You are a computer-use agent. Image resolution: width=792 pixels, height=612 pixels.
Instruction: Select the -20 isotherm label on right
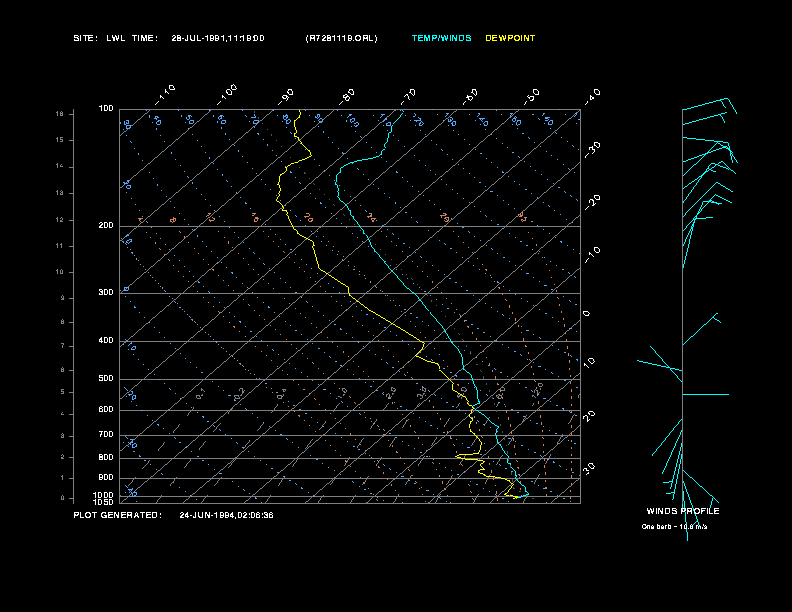coord(593,202)
